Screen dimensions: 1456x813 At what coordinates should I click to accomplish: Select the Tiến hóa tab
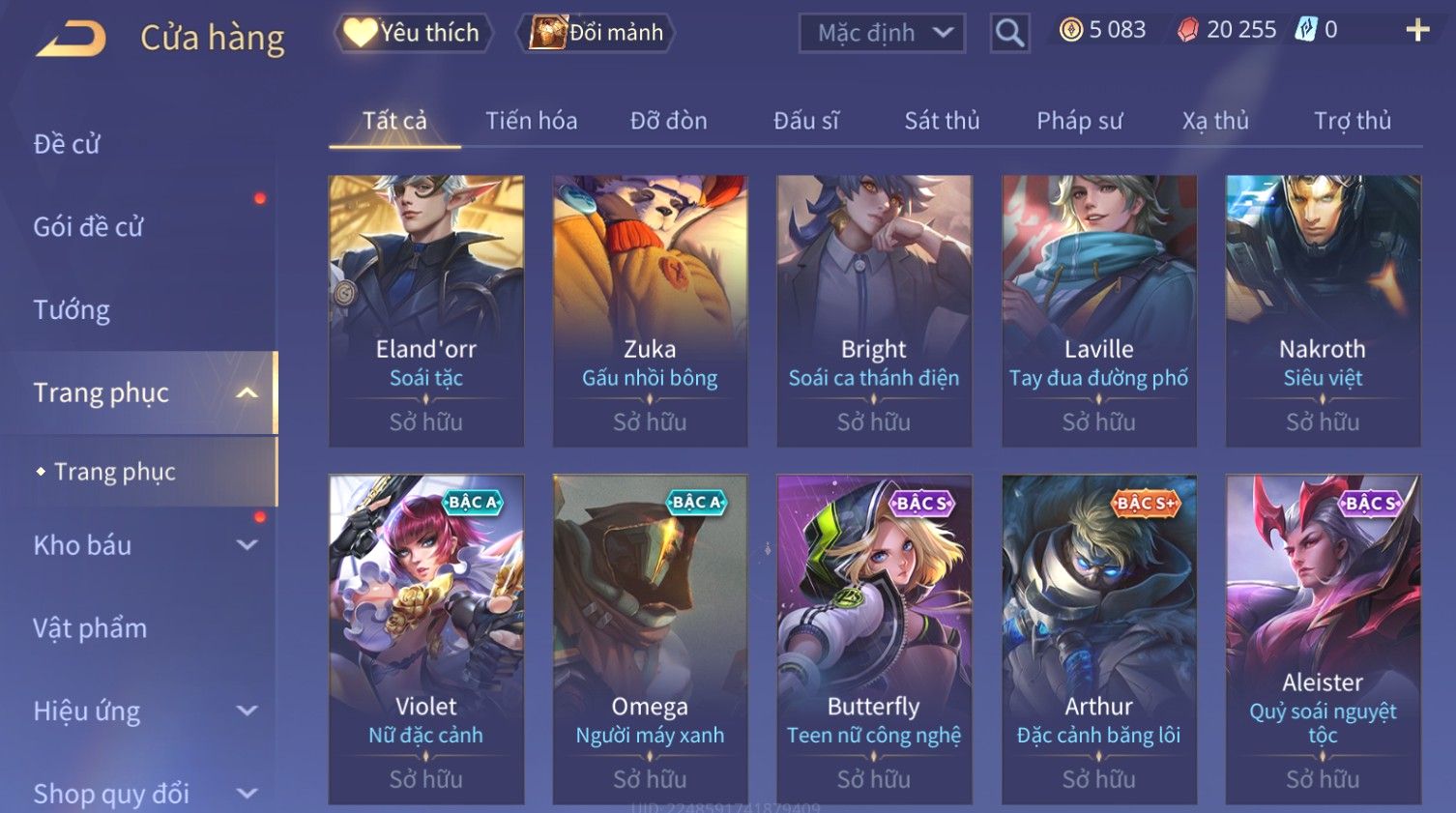531,121
